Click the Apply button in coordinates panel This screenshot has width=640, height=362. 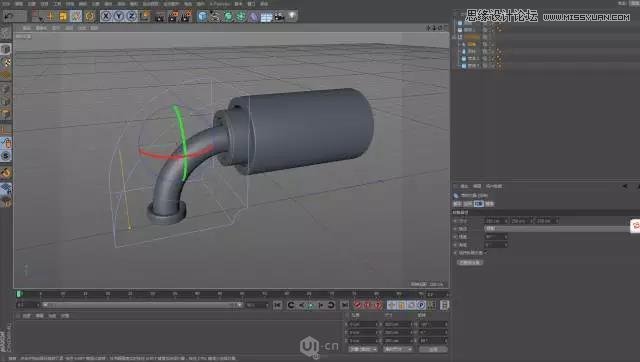coord(433,349)
